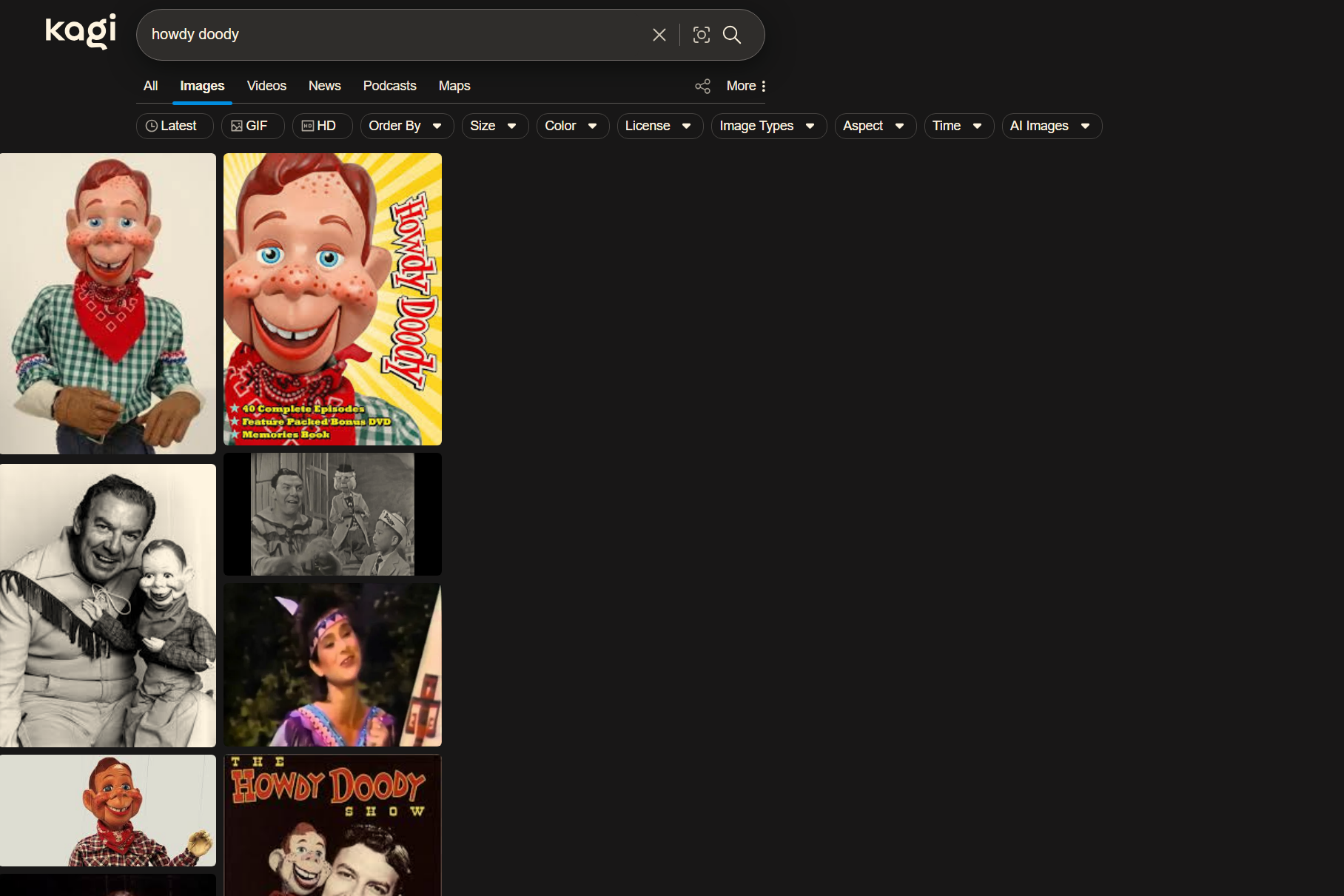Toggle the Latest image filter
1344x896 pixels.
click(174, 126)
